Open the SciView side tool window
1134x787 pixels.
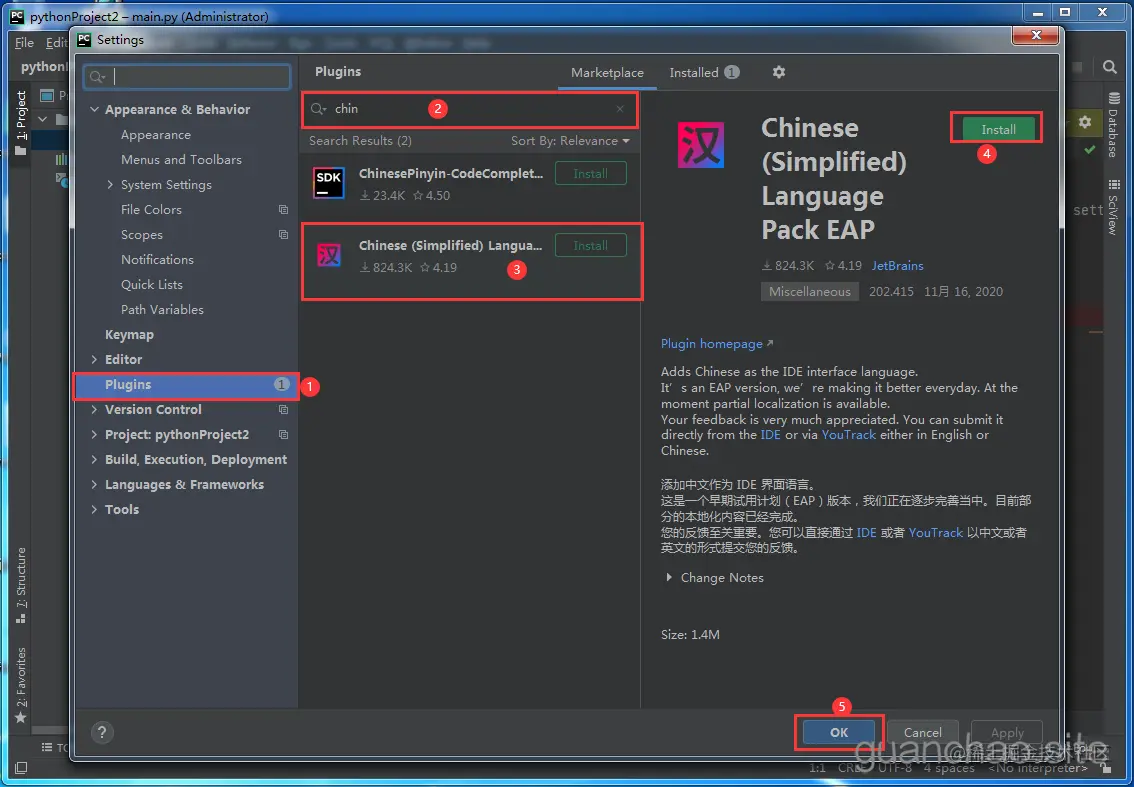click(1112, 206)
